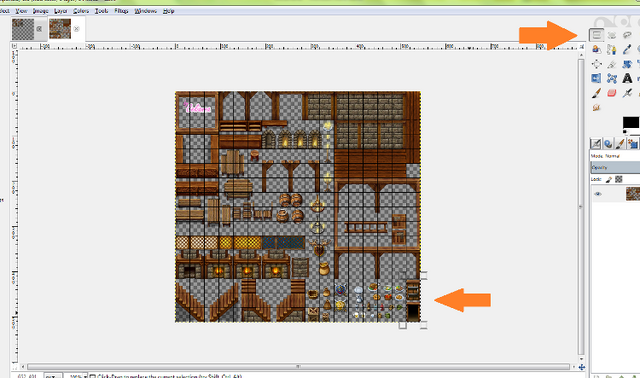Switch to the first image tab thumbnail

coord(23,29)
